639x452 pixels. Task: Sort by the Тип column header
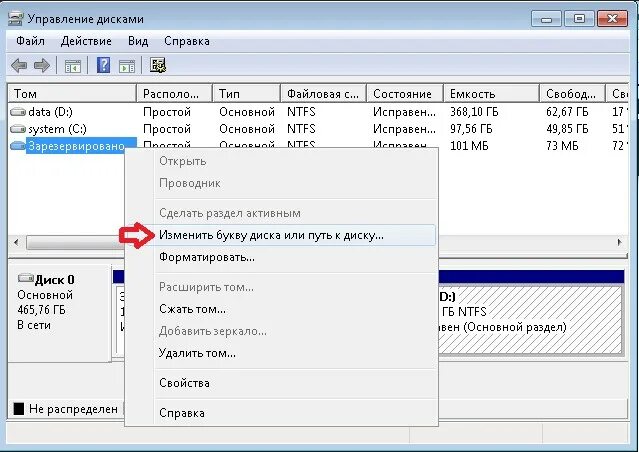tap(247, 93)
